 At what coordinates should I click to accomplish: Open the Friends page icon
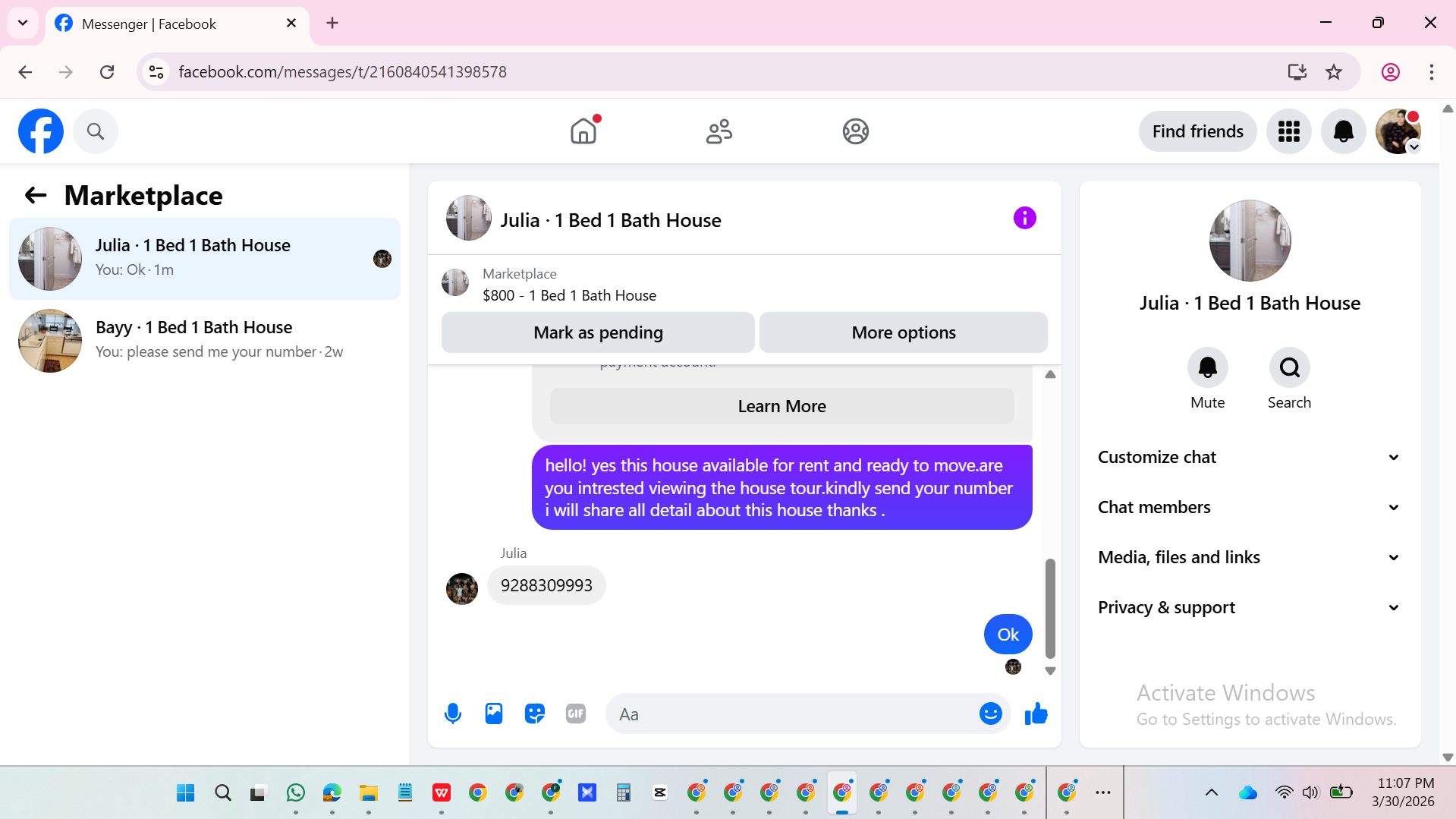[x=719, y=131]
